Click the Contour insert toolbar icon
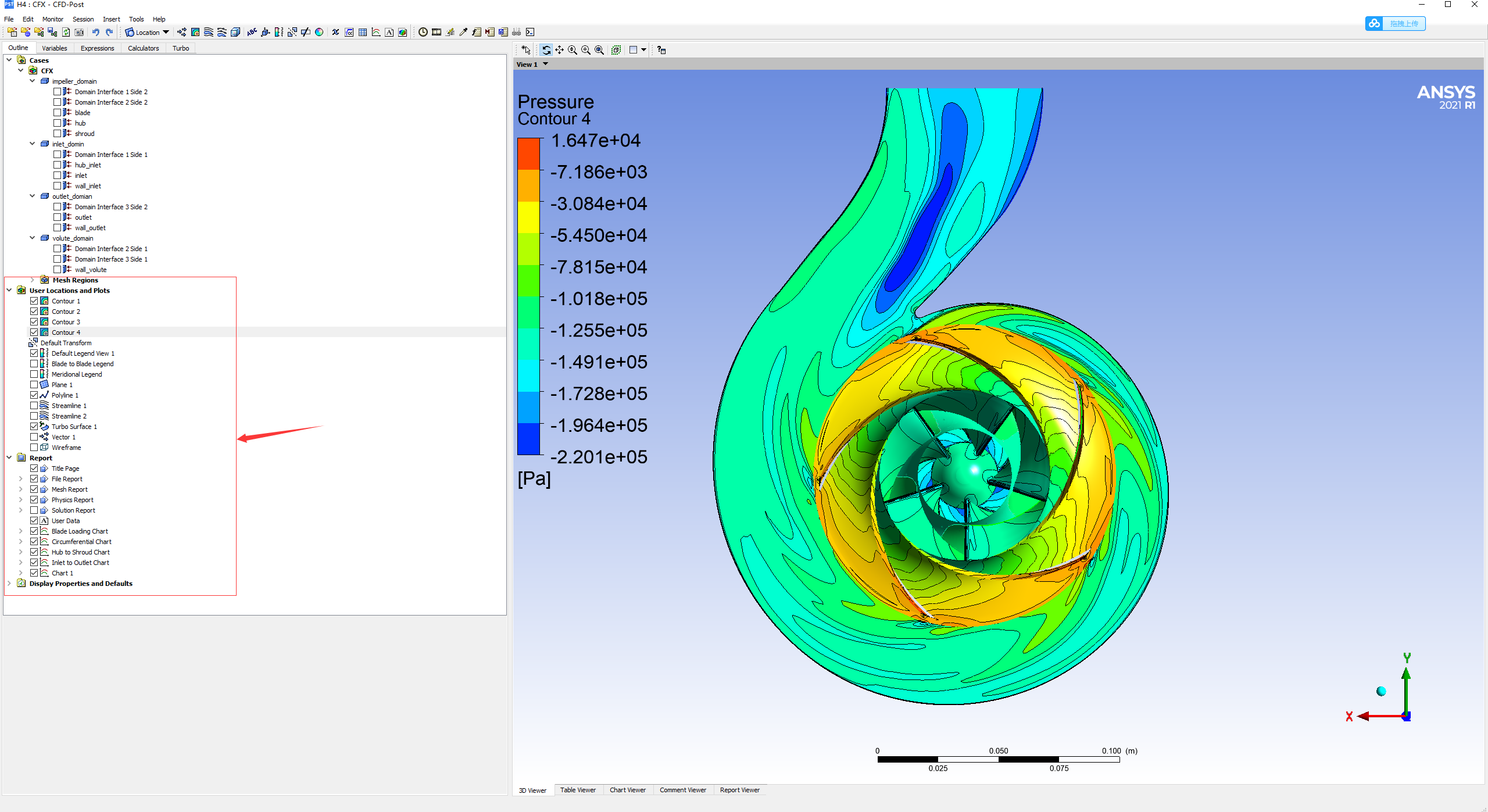Viewport: 1488px width, 812px height. click(x=195, y=33)
